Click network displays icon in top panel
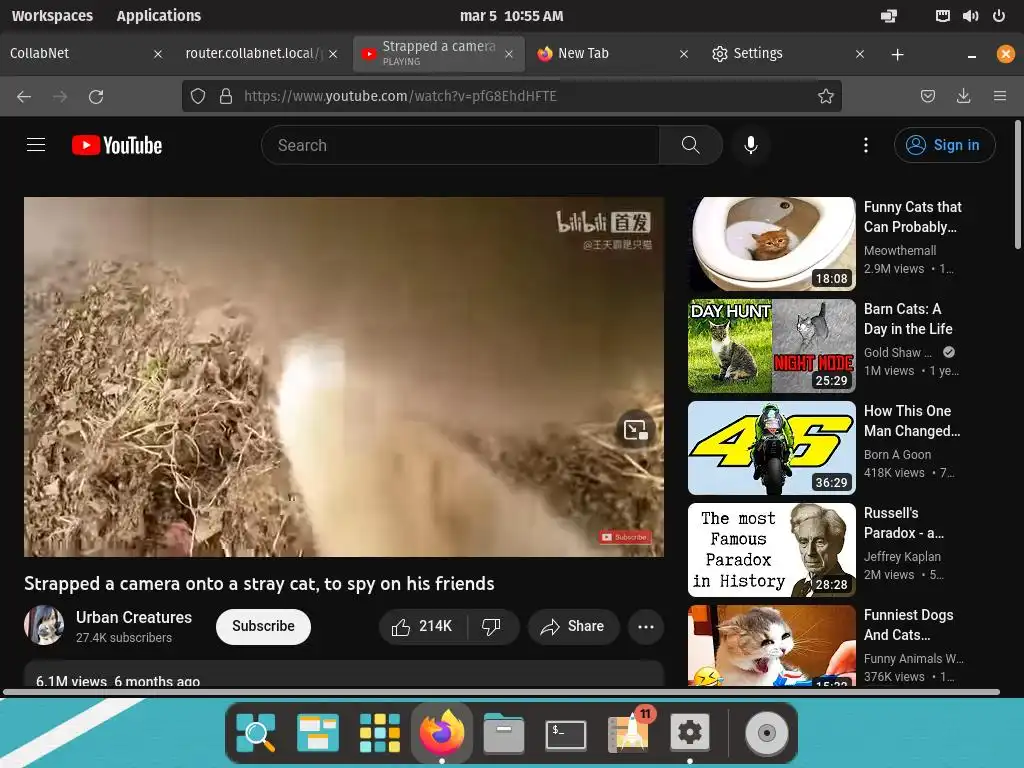Viewport: 1024px width, 768px height. (889, 16)
